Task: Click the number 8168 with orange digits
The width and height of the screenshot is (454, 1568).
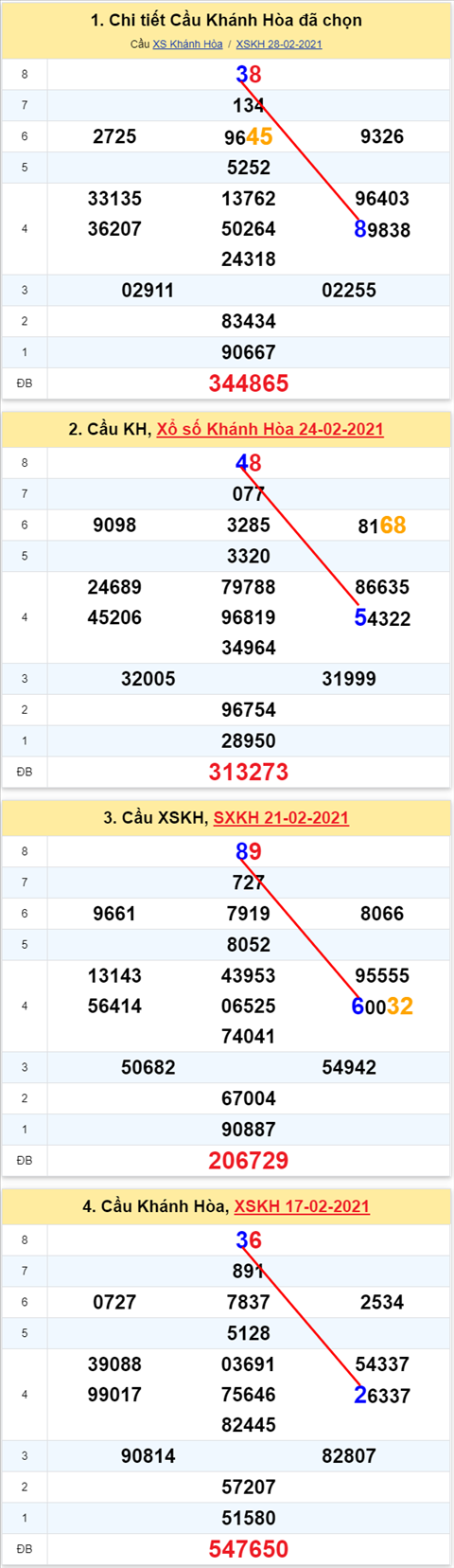Action: click(382, 525)
